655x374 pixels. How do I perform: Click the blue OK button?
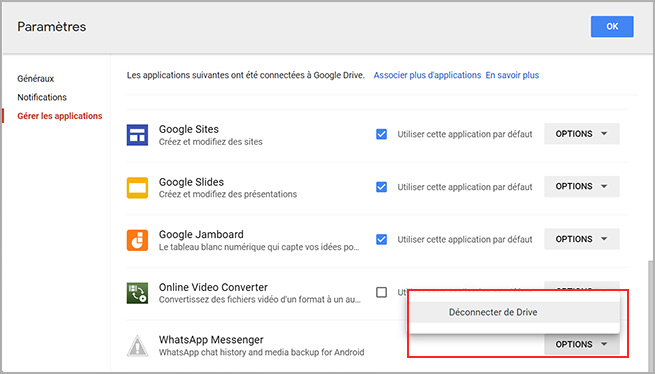pyautogui.click(x=612, y=26)
